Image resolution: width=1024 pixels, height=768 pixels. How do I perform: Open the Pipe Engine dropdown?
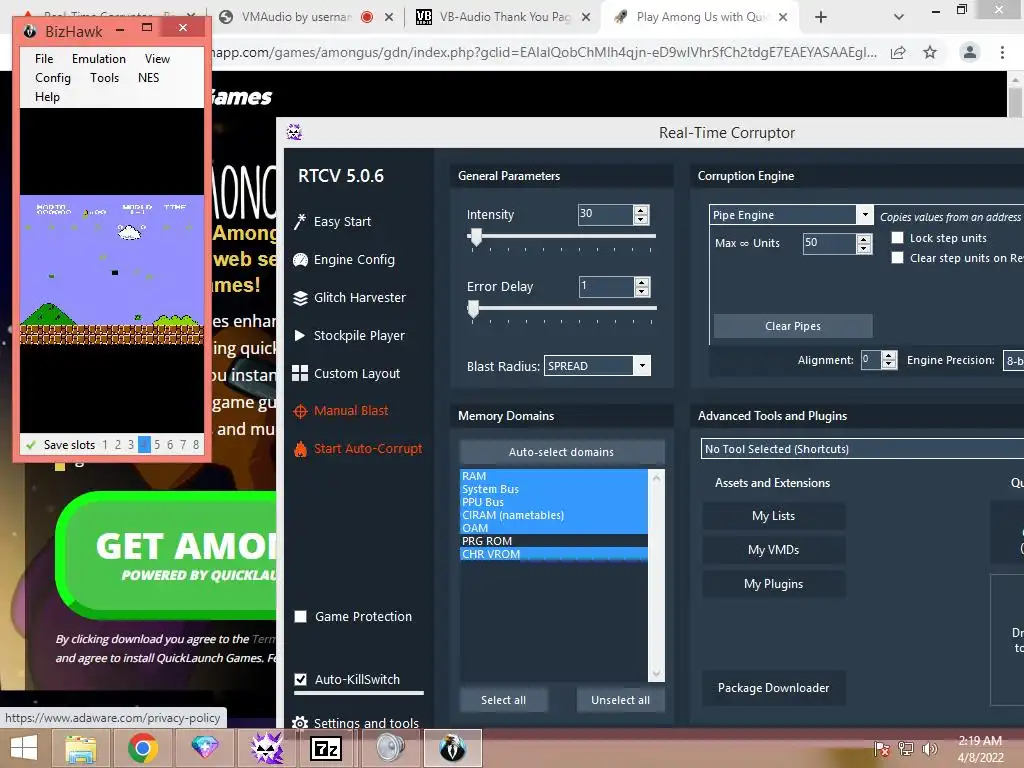click(x=865, y=215)
